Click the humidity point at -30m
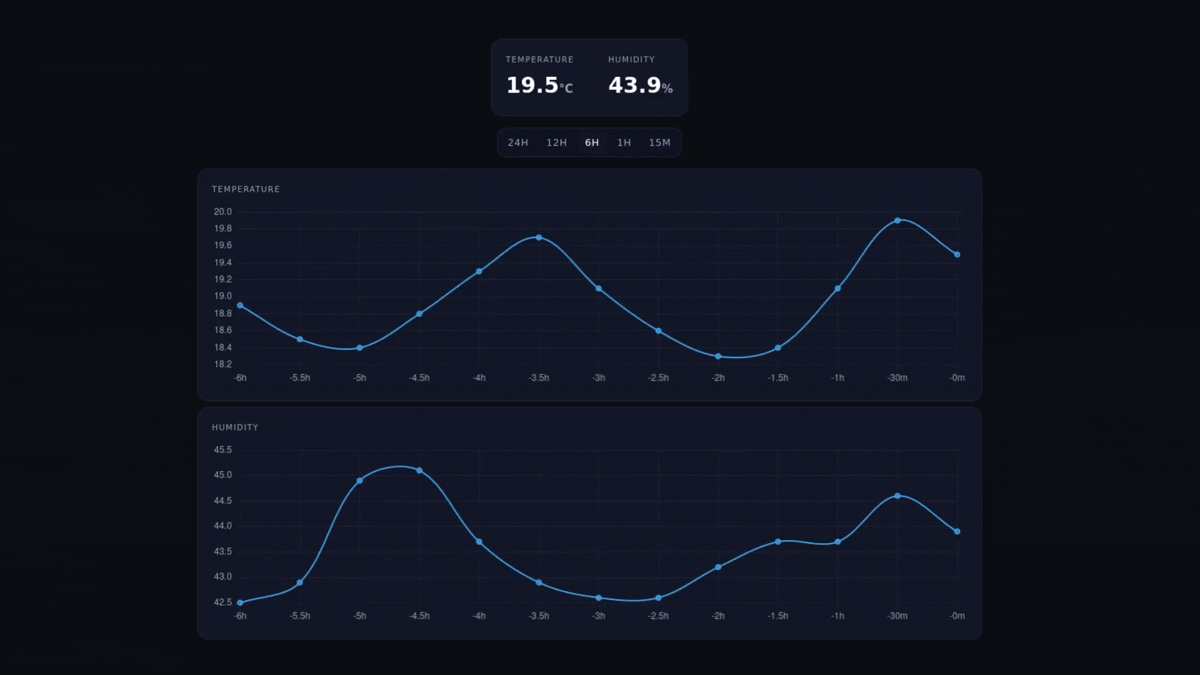The width and height of the screenshot is (1200, 675). pos(898,494)
